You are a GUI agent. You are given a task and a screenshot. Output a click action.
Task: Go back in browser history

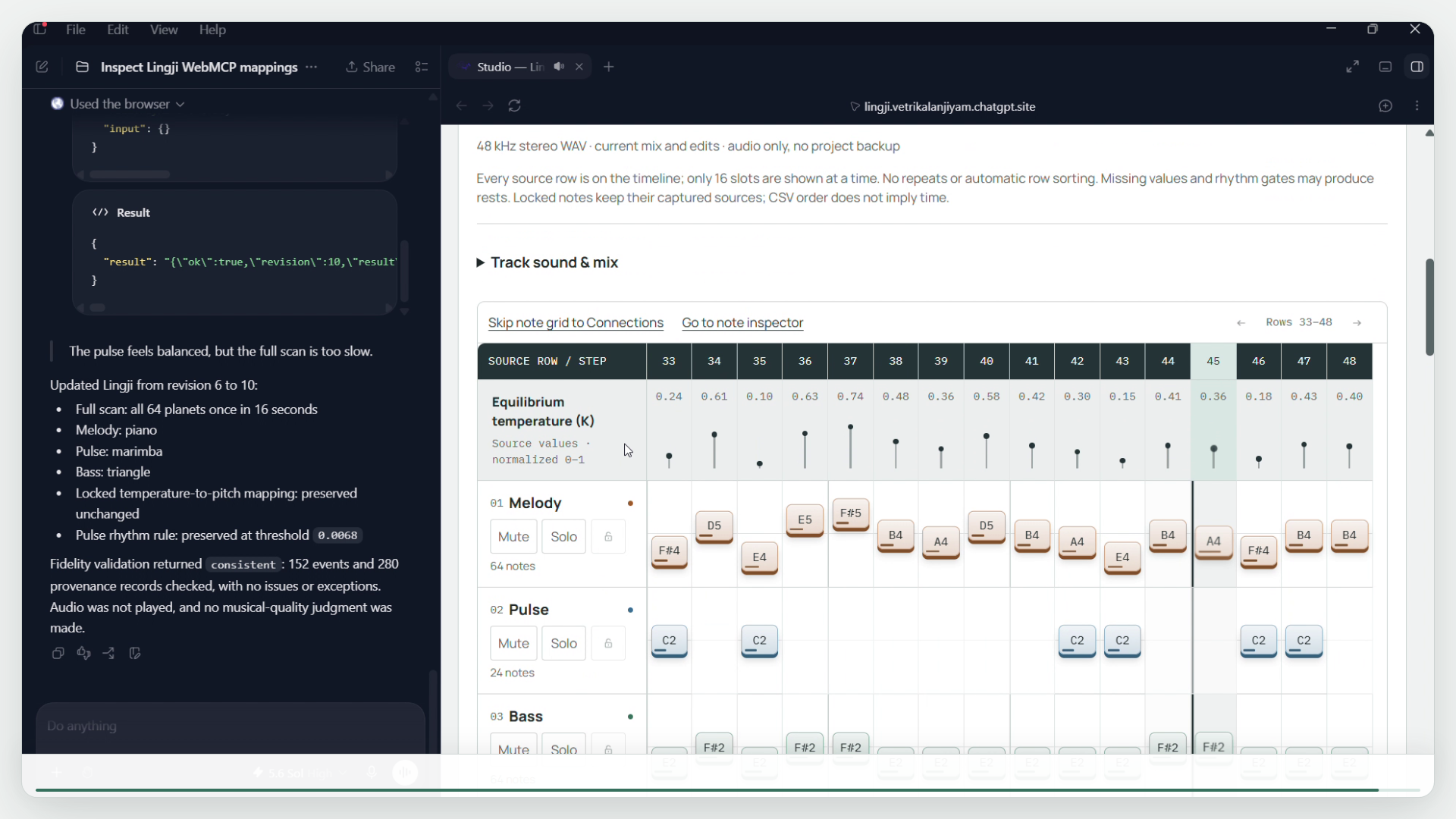click(461, 105)
